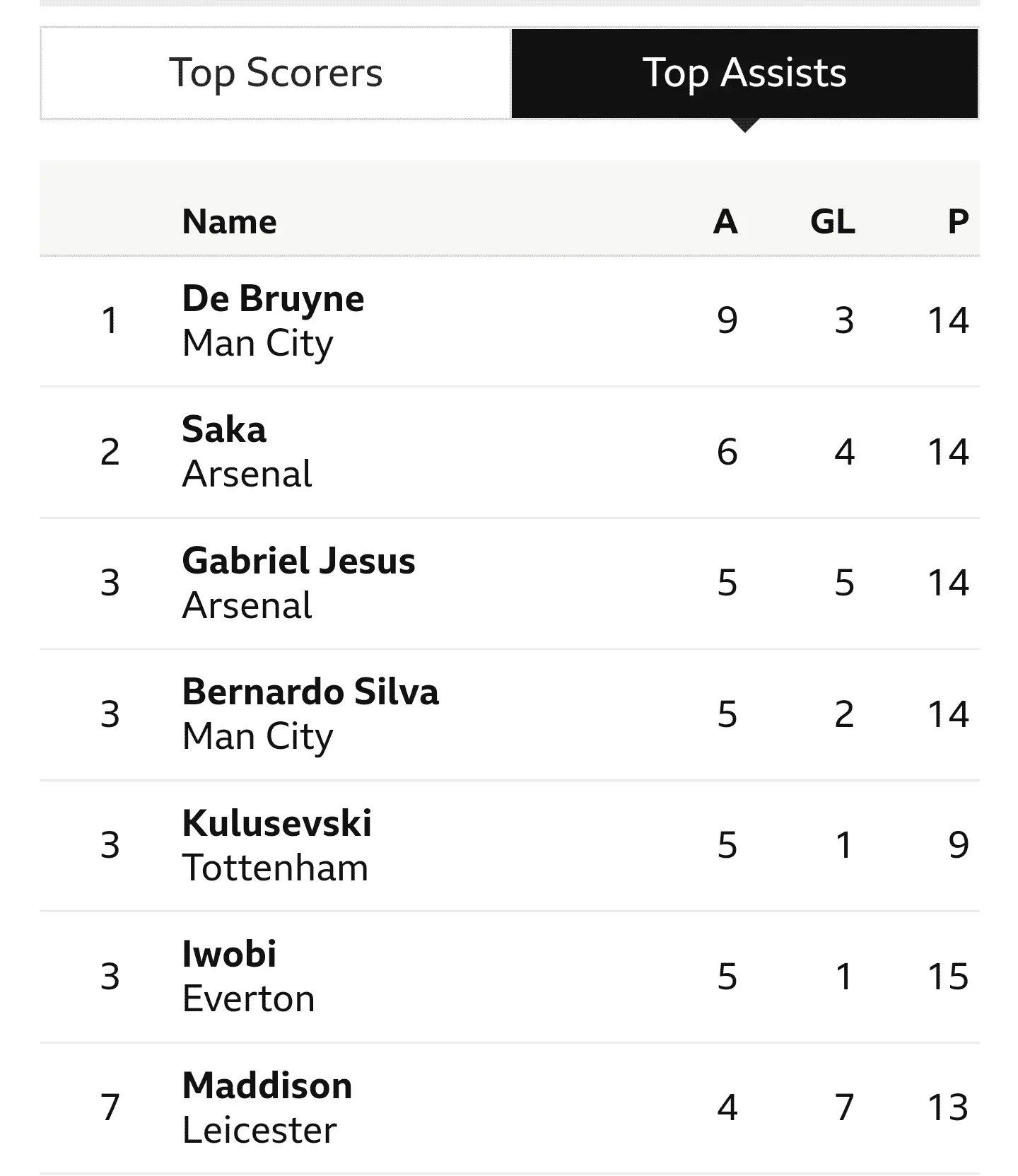The width and height of the screenshot is (1018, 1176).
Task: Click Maddison's Leicester team label
Action: (259, 1131)
